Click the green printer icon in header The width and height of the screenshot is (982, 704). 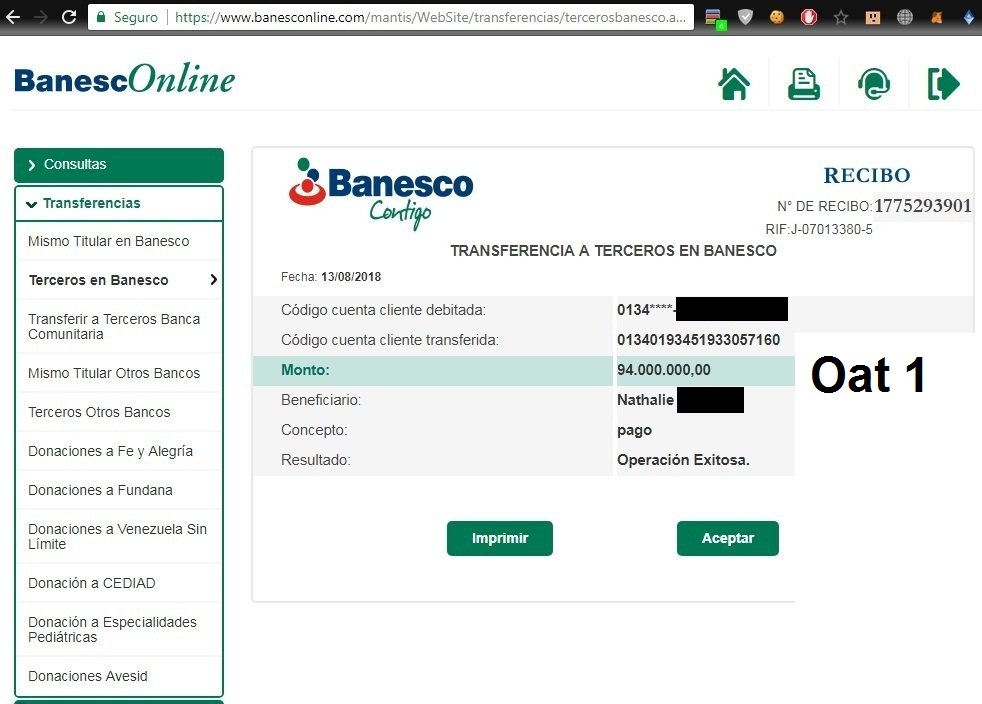coord(804,84)
